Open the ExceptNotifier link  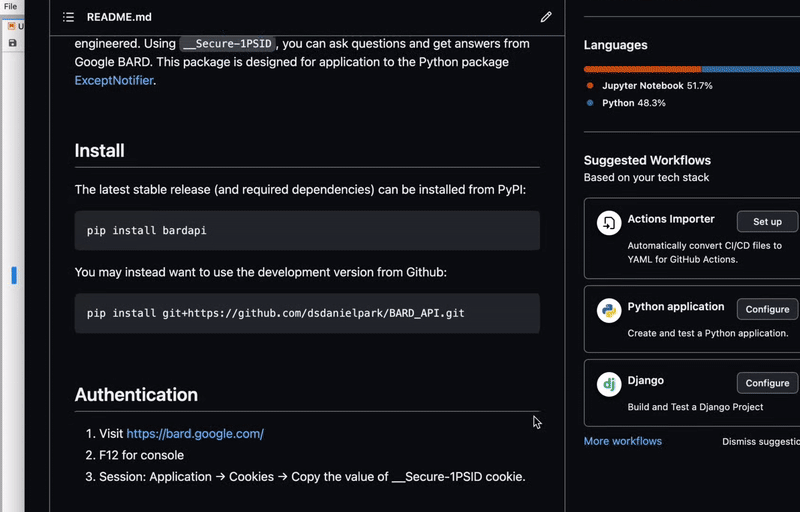click(x=114, y=80)
